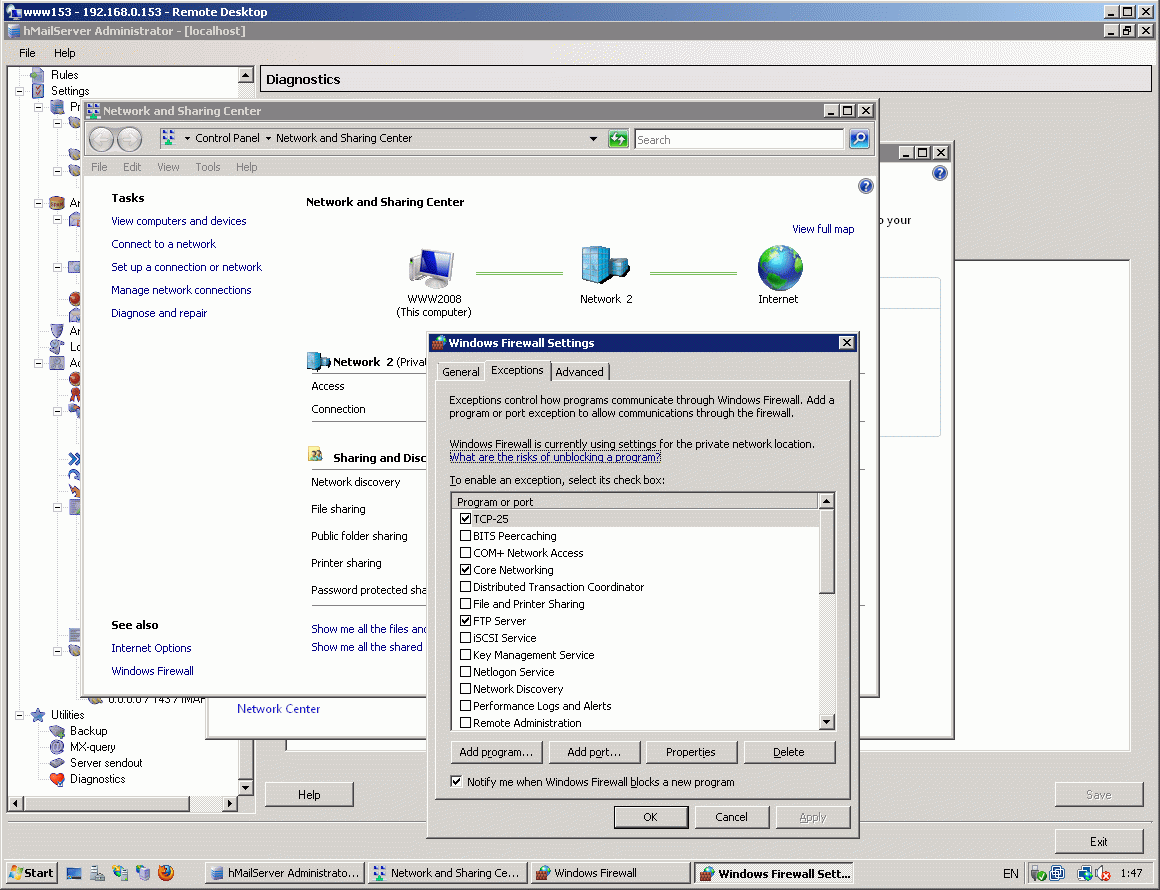
Task: Click exceptions list scrollbar thumb
Action: click(827, 551)
